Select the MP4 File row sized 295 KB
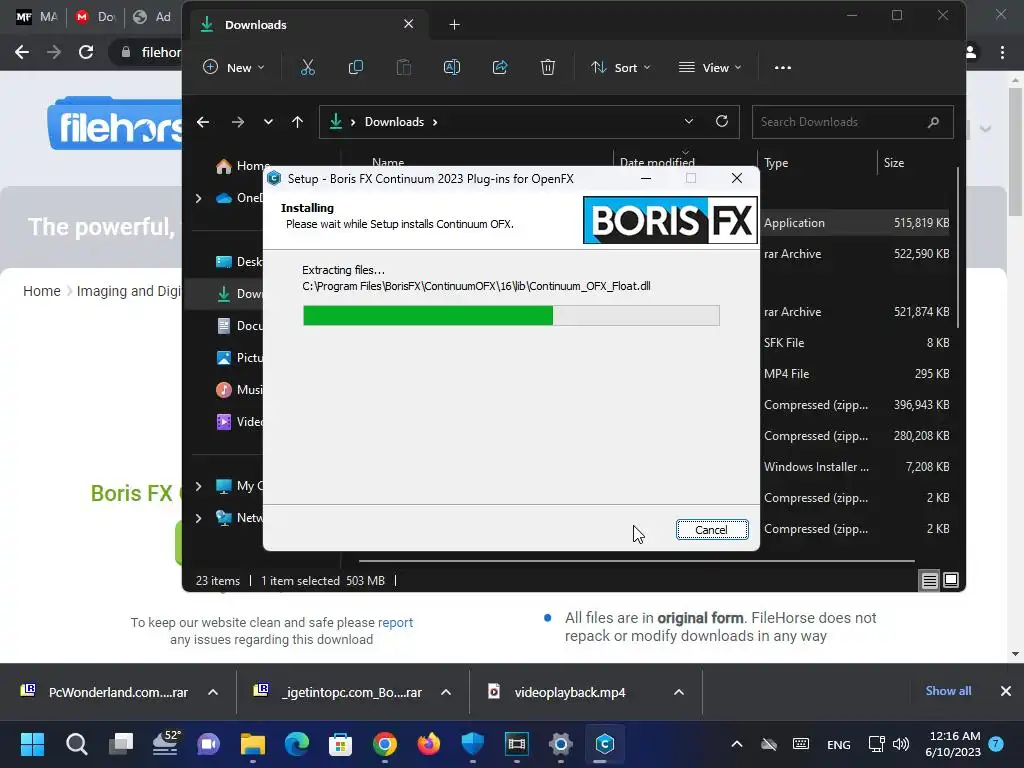The image size is (1024, 768). pos(856,374)
